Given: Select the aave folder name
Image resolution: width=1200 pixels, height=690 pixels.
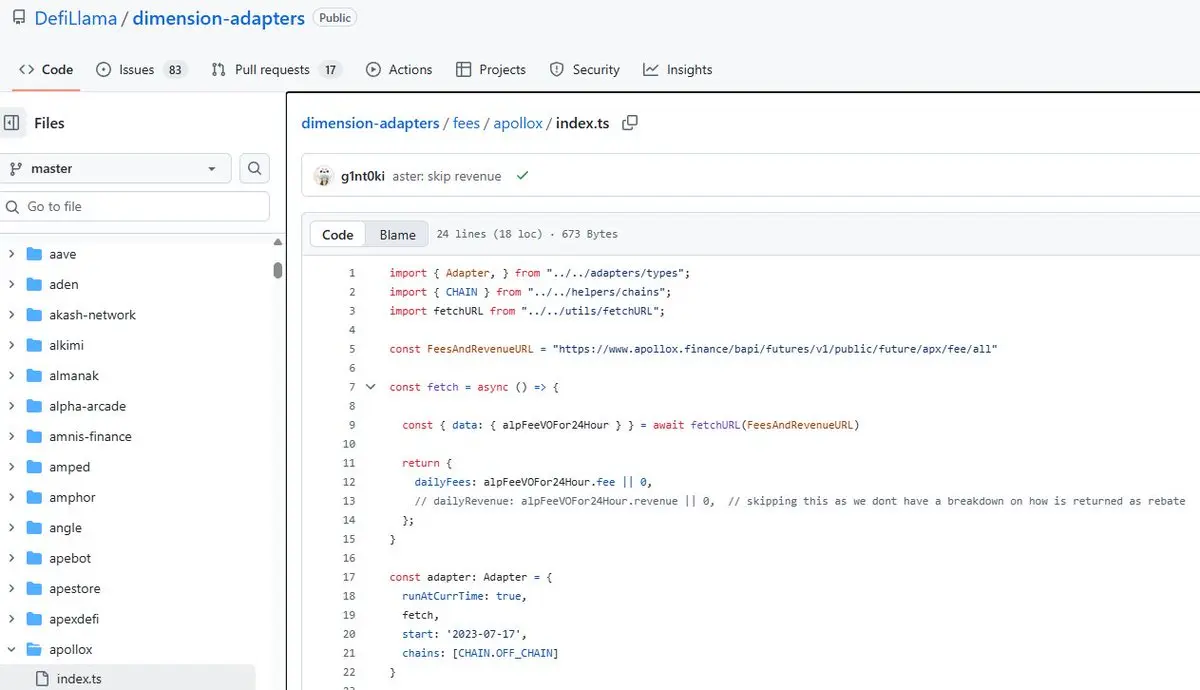Looking at the screenshot, I should coord(63,254).
